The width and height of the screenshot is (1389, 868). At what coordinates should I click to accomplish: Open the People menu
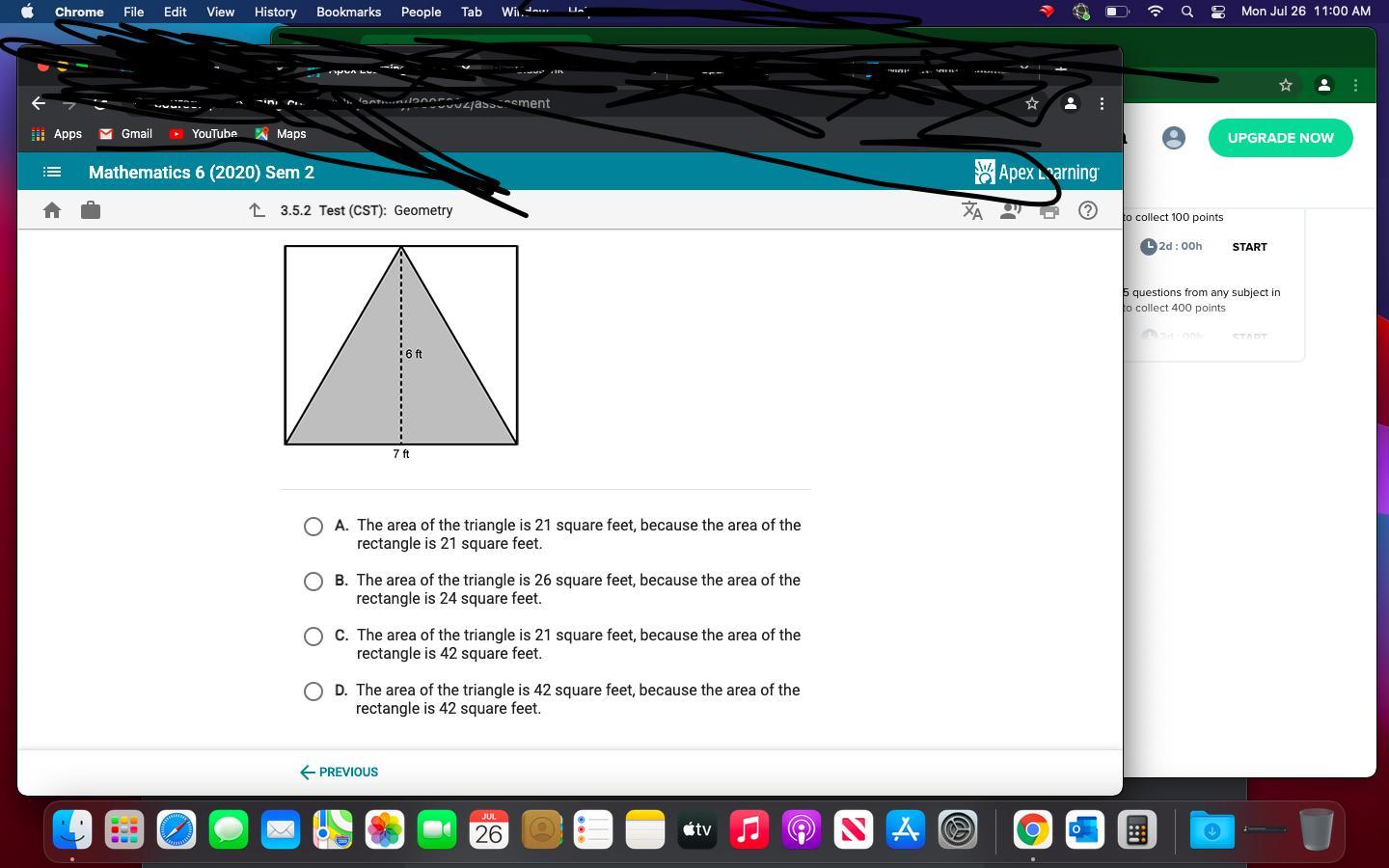click(x=421, y=12)
